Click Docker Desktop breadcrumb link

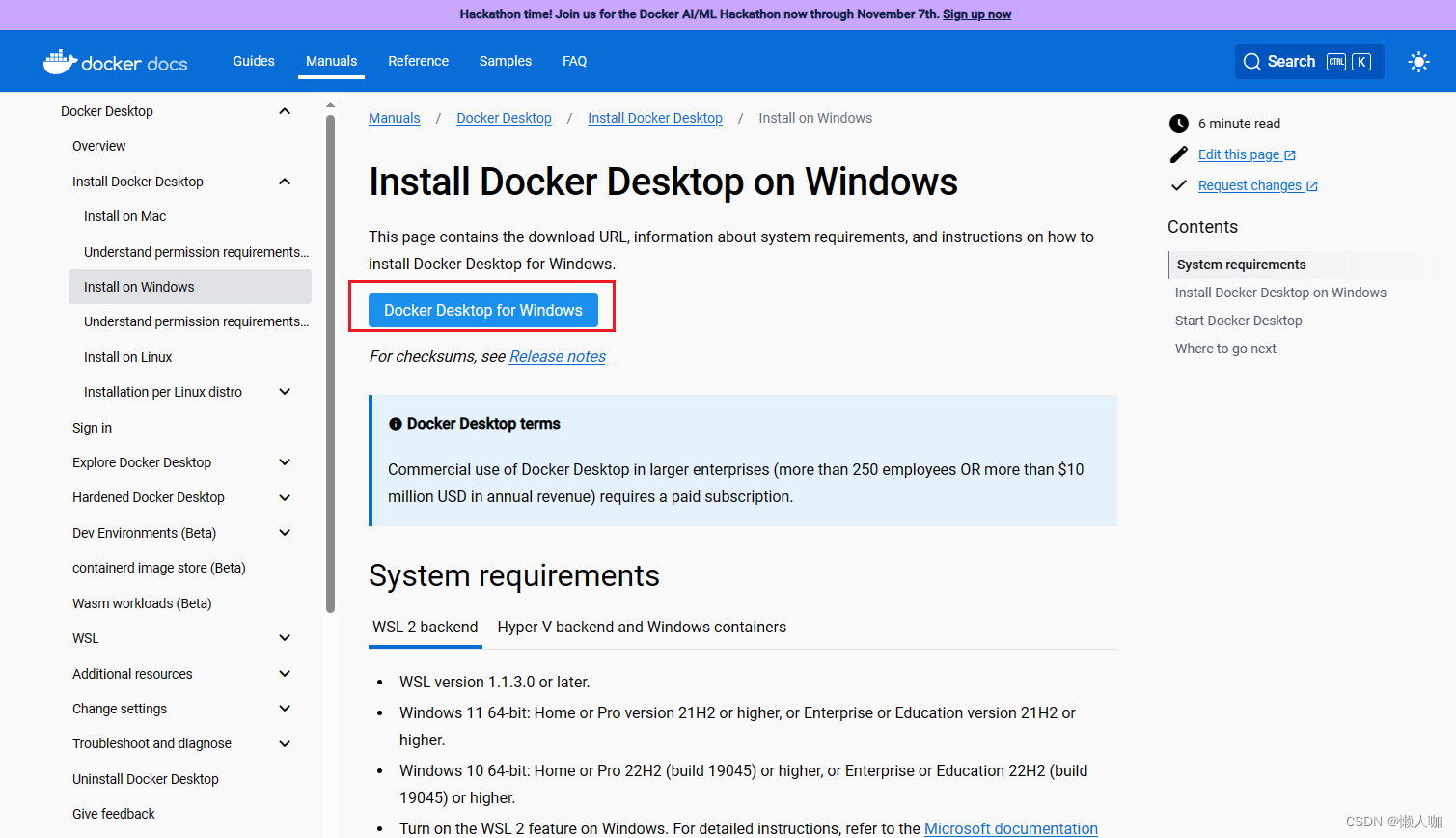pos(505,118)
